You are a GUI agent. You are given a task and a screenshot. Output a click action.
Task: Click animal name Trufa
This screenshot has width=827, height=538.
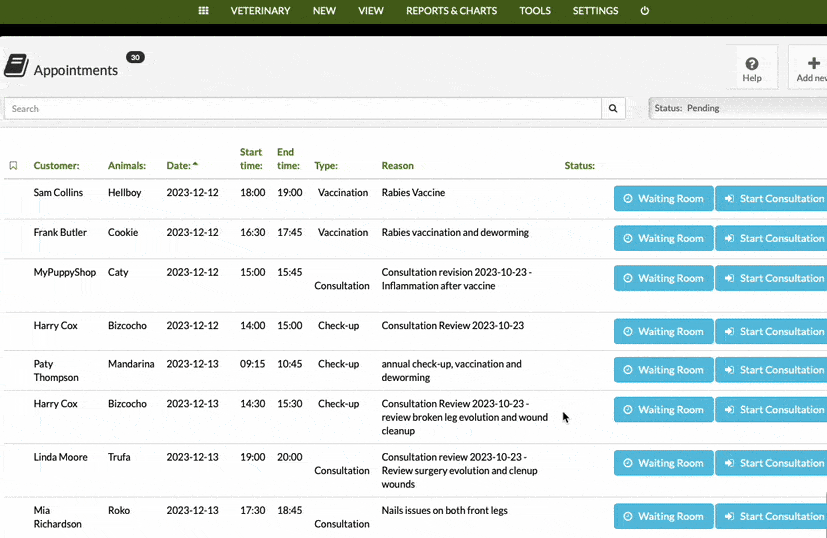pos(119,457)
